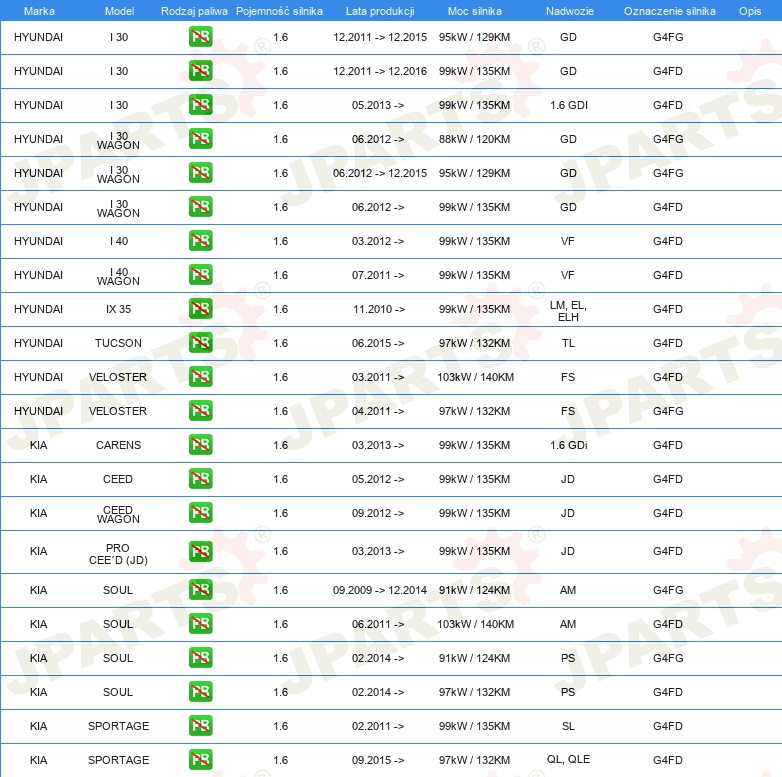Click body code QL, QLE

click(x=568, y=759)
